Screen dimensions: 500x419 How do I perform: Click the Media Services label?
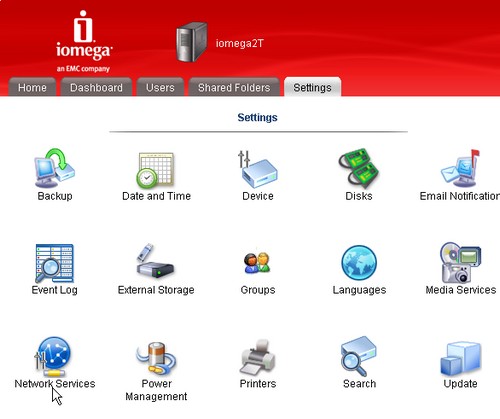click(461, 290)
